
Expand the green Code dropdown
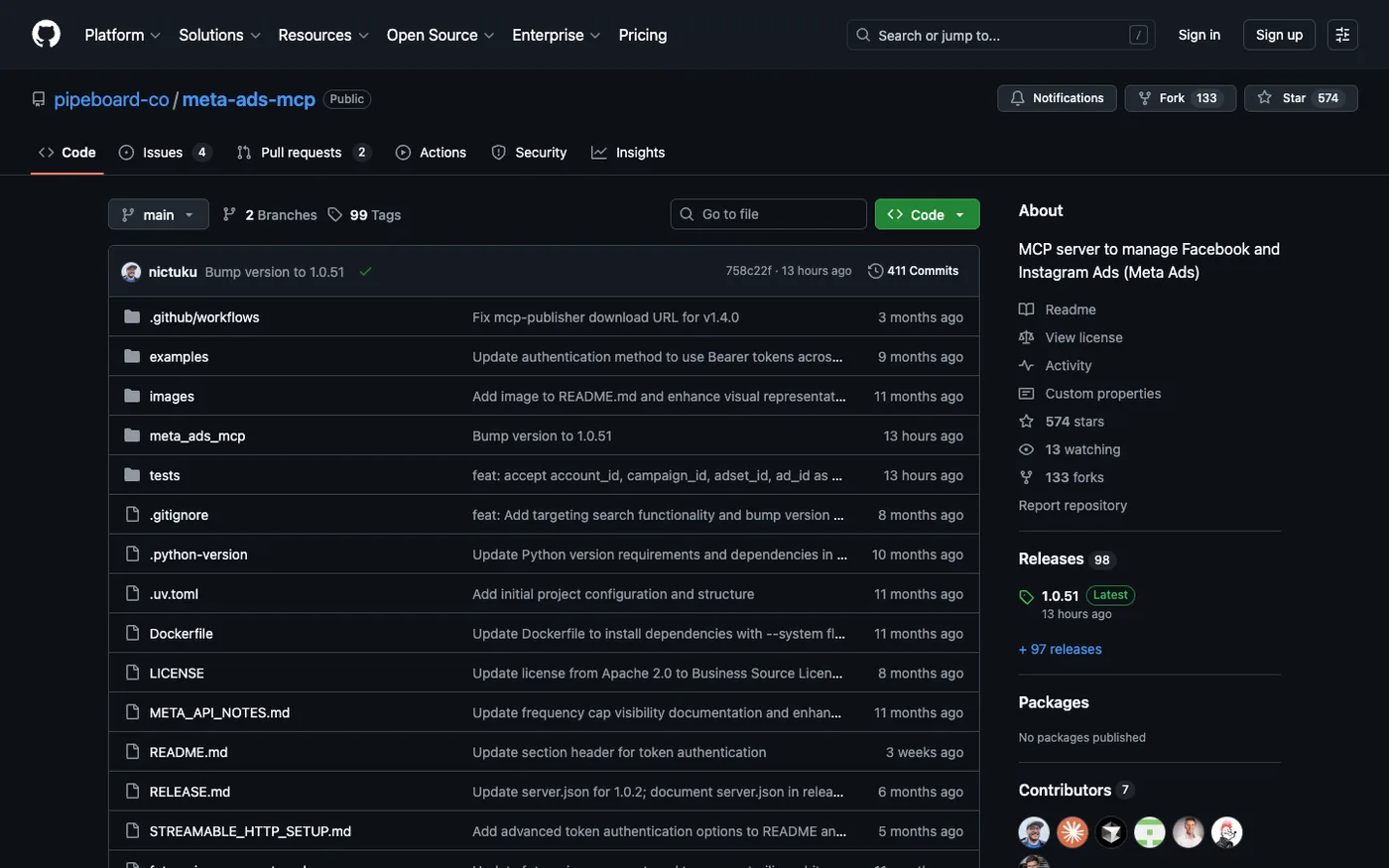pos(926,213)
